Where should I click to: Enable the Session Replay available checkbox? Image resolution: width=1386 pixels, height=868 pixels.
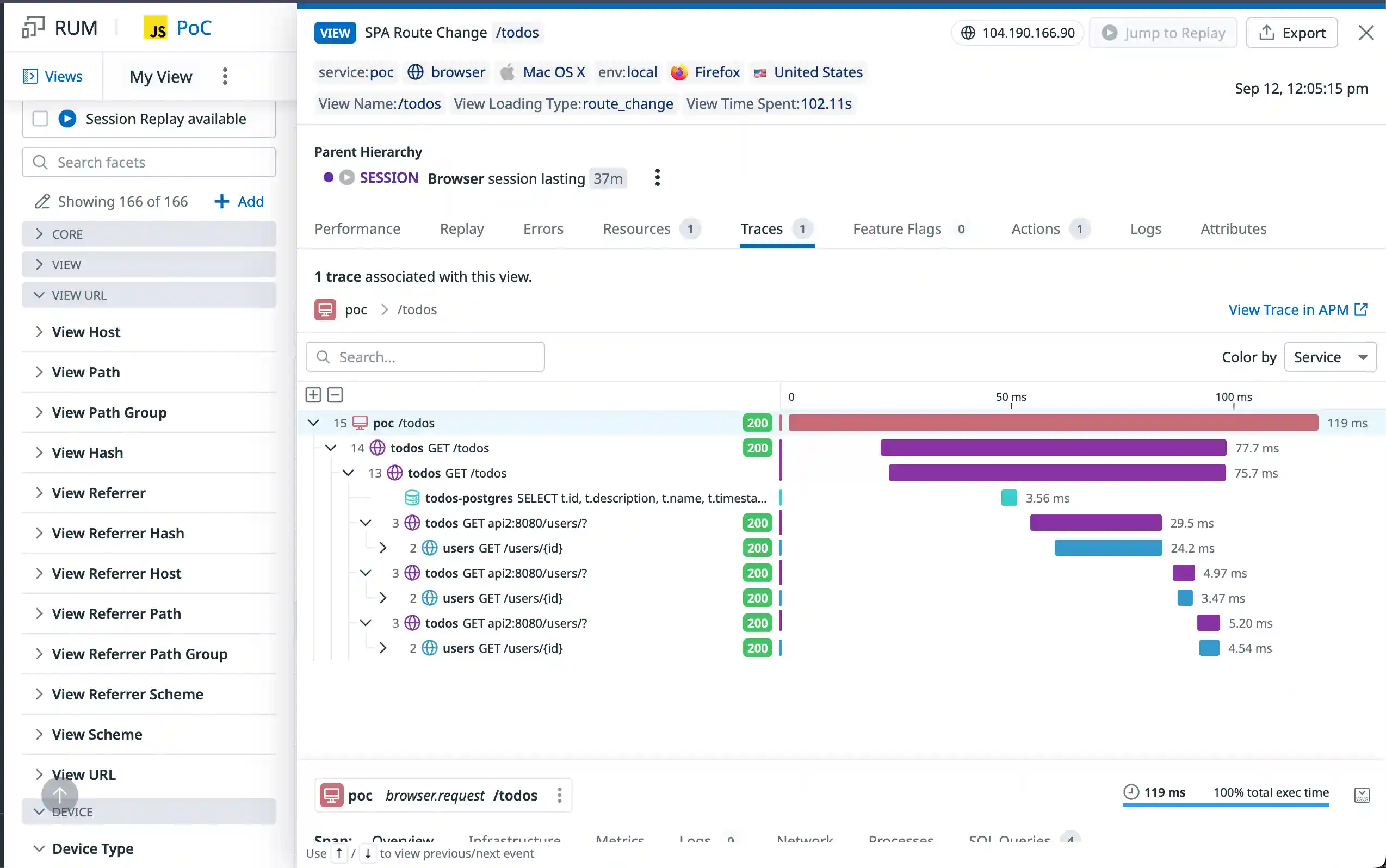(x=40, y=119)
